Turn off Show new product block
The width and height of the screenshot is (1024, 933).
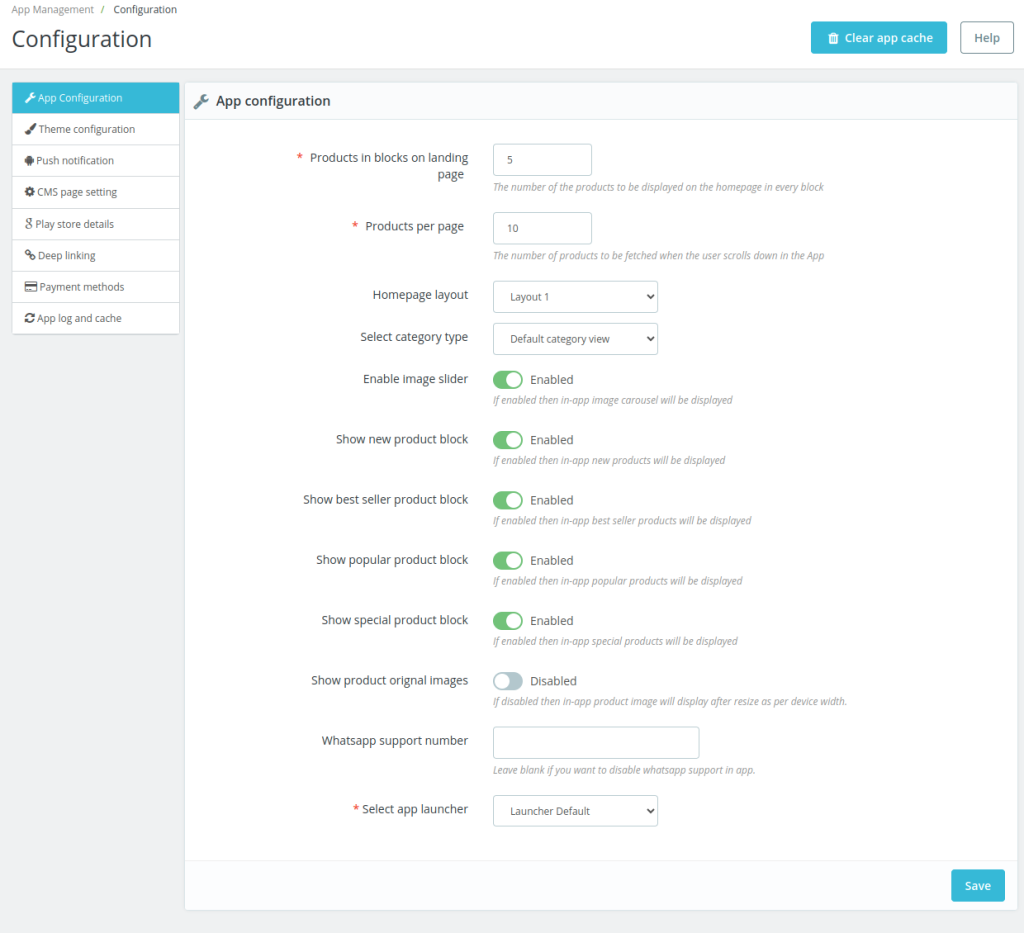pos(507,440)
